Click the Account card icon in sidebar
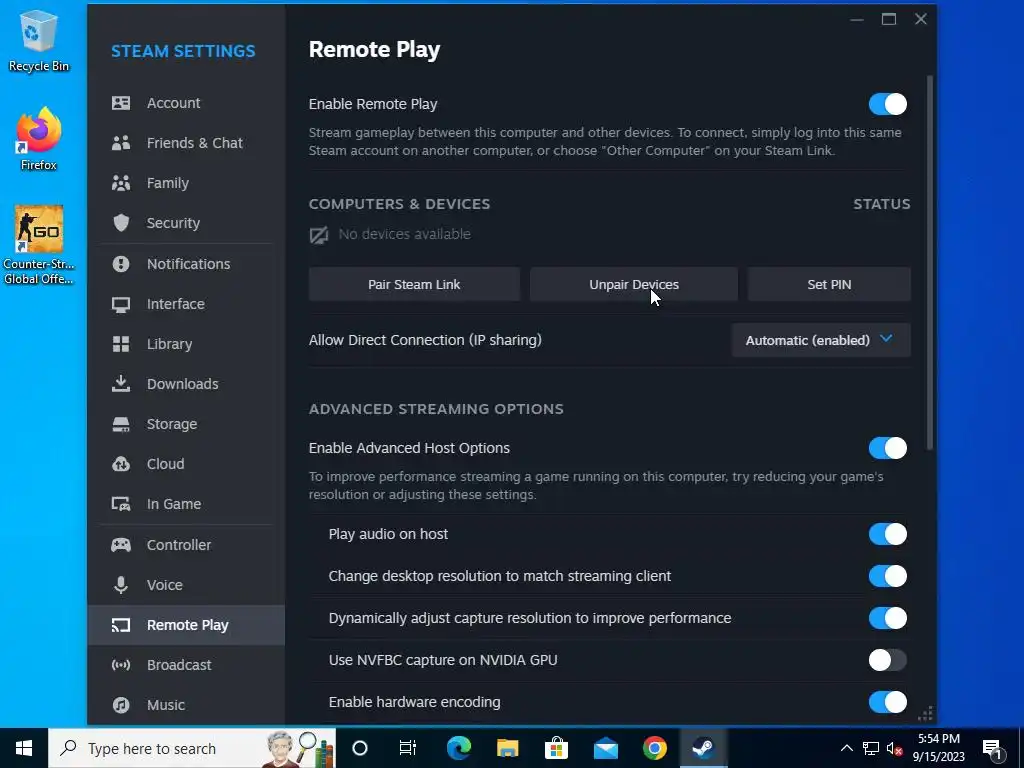The width and height of the screenshot is (1024, 768). 121,103
